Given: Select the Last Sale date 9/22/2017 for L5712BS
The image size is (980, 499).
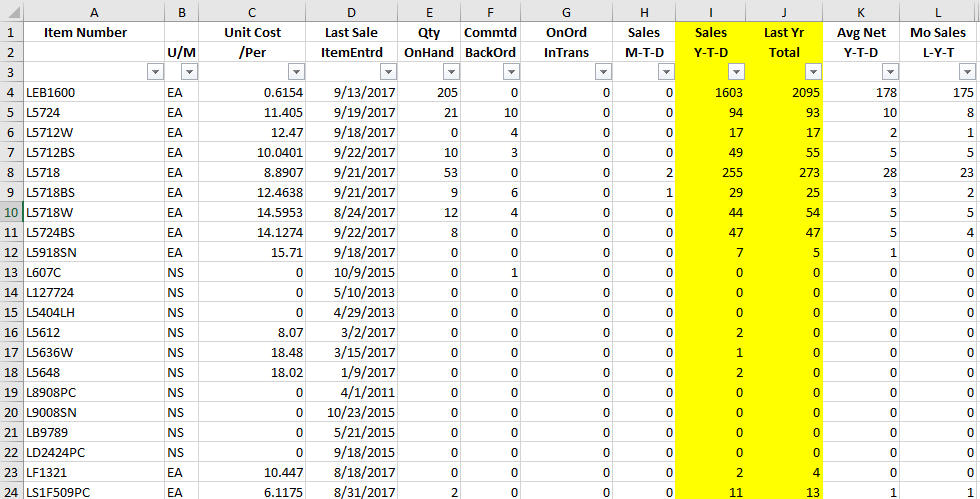Looking at the screenshot, I should [x=352, y=153].
